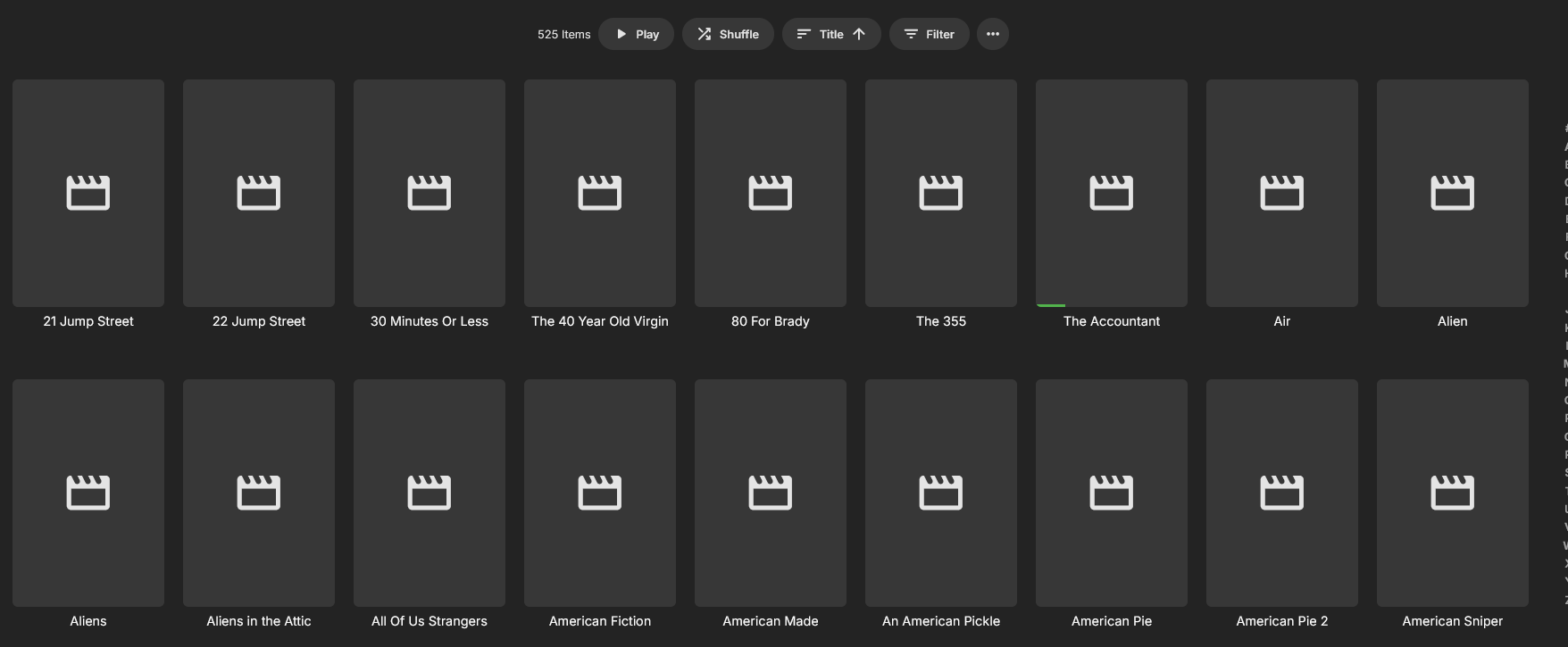The image size is (1568, 647).
Task: Click the "American Pie" title text
Action: (x=1112, y=621)
